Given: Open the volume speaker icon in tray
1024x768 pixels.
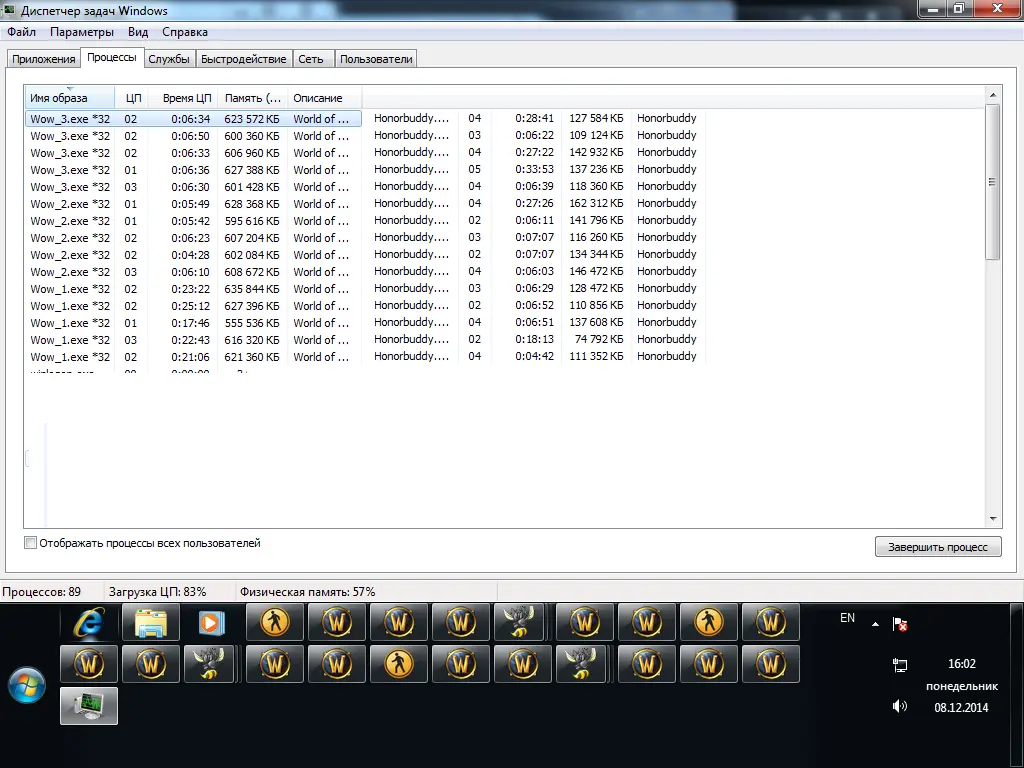Looking at the screenshot, I should [899, 706].
